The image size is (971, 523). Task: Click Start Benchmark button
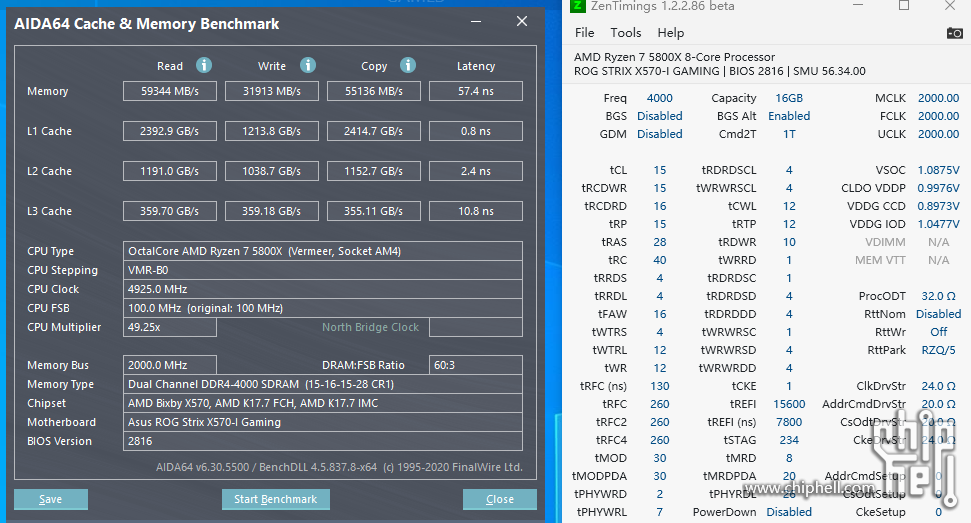(276, 499)
